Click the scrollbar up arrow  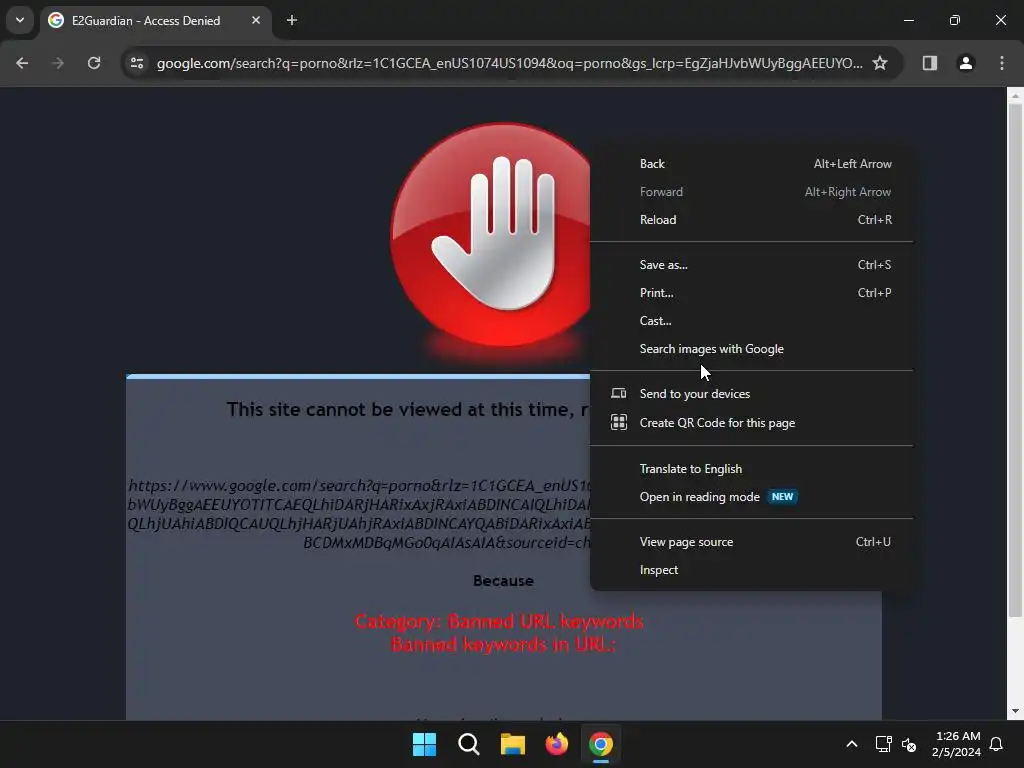1015,96
